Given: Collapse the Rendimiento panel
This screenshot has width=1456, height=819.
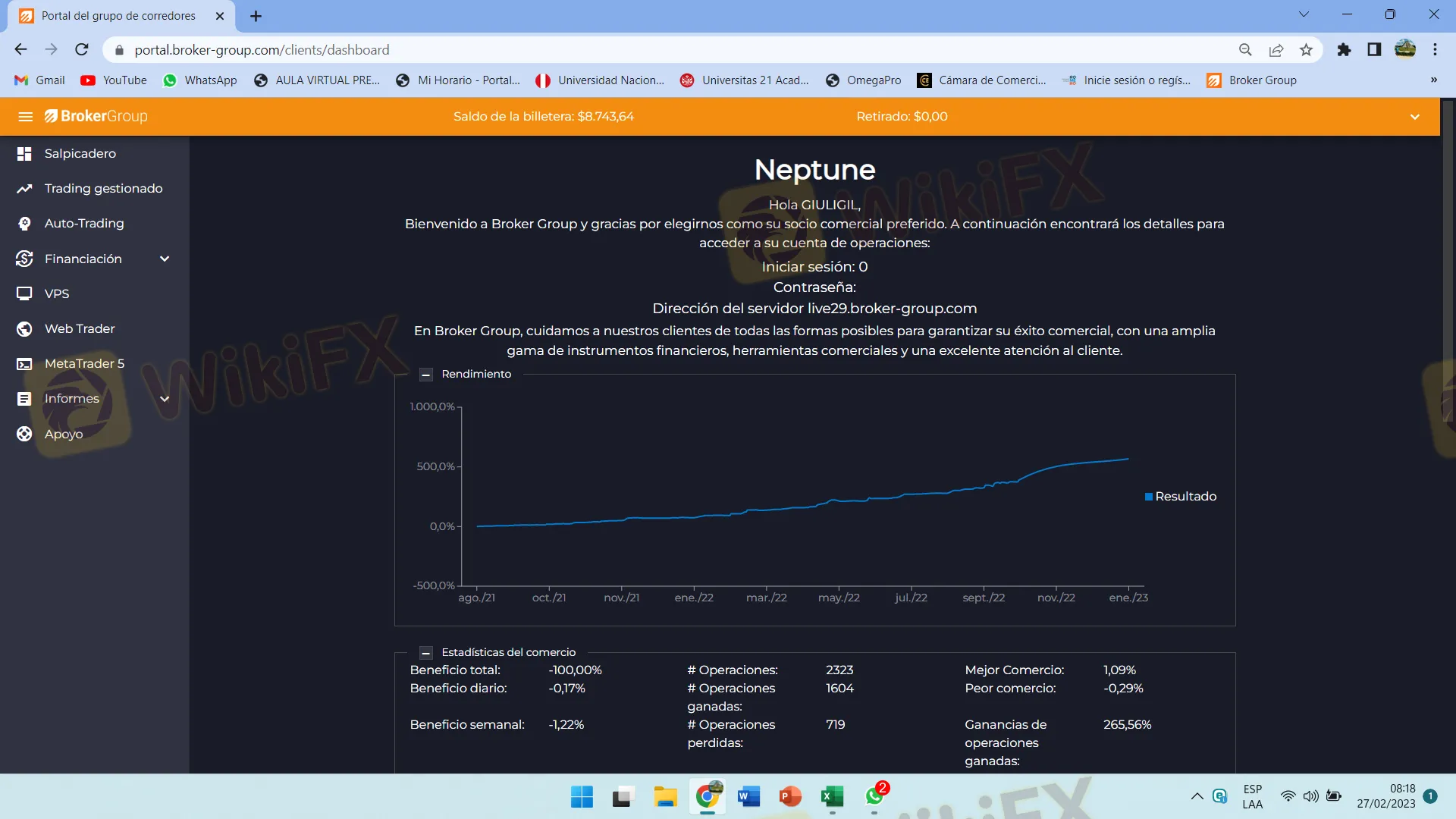Looking at the screenshot, I should (426, 375).
